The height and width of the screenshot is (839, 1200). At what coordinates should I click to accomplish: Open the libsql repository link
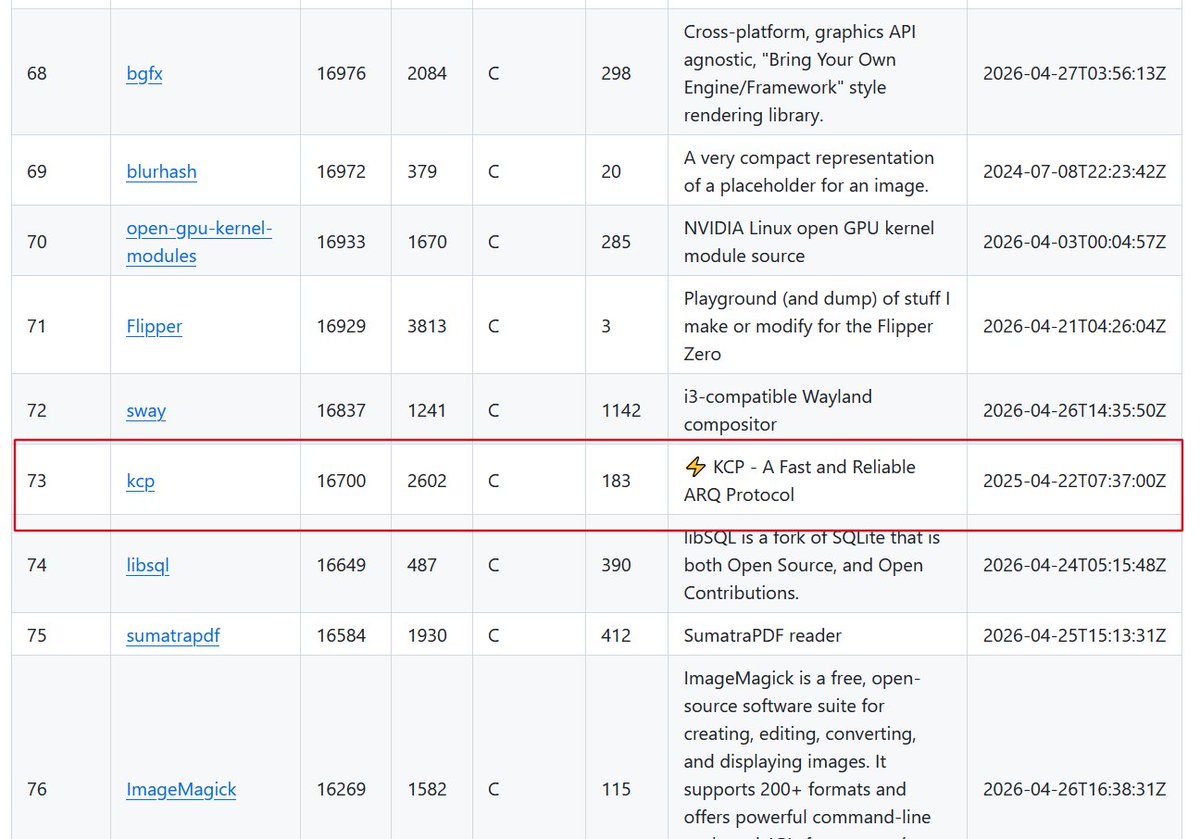[147, 565]
